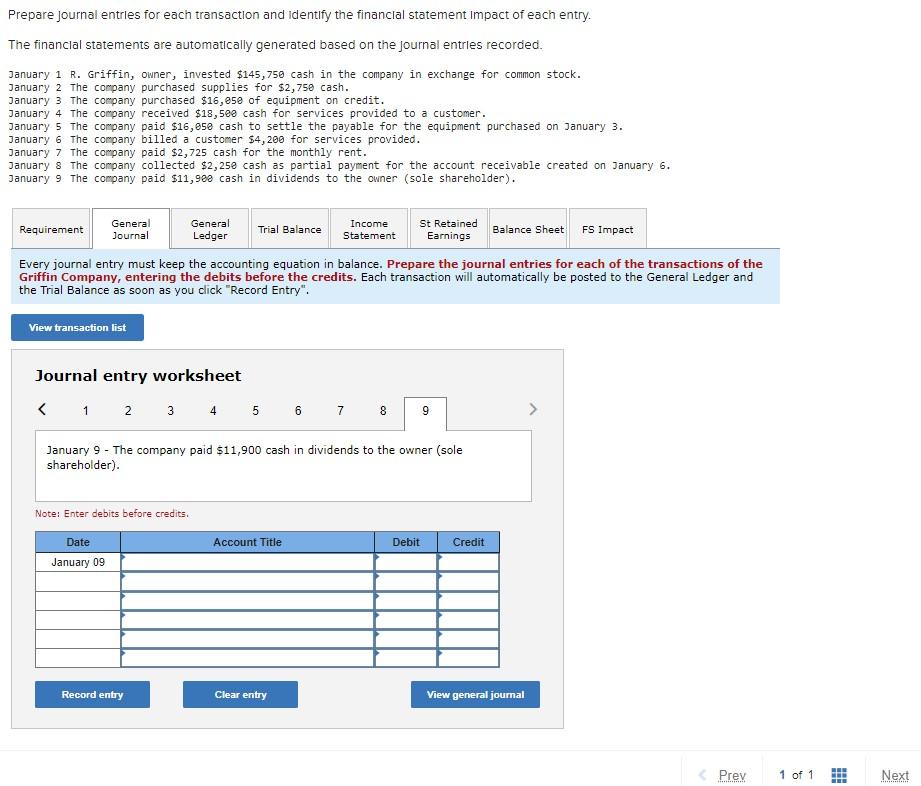Switch to the Trial Balance tab
Viewport: 921px width, 786px height.
[x=289, y=228]
